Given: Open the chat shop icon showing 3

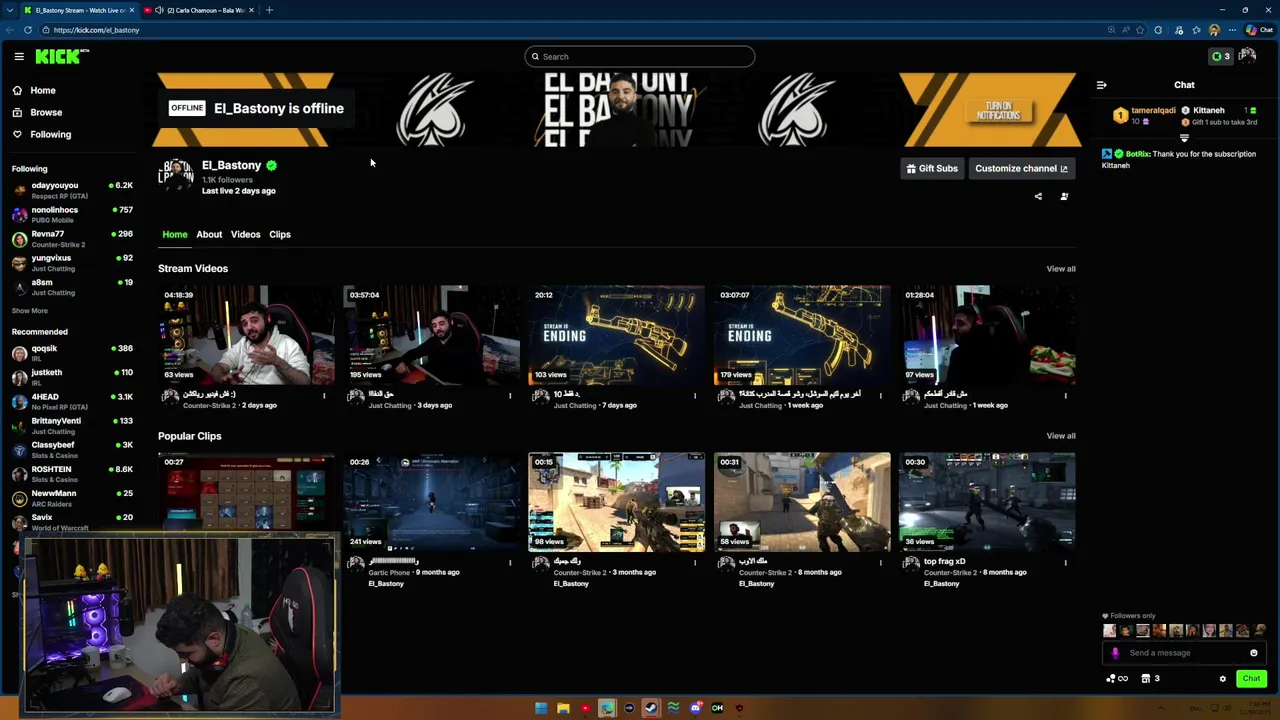Looking at the screenshot, I should coord(1150,679).
